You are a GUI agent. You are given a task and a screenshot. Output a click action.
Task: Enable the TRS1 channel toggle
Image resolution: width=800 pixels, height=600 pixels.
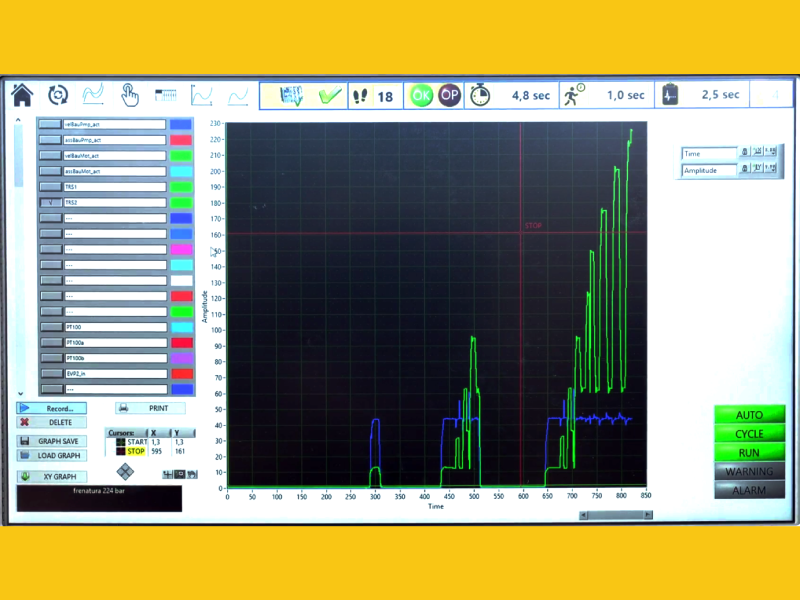pyautogui.click(x=49, y=187)
